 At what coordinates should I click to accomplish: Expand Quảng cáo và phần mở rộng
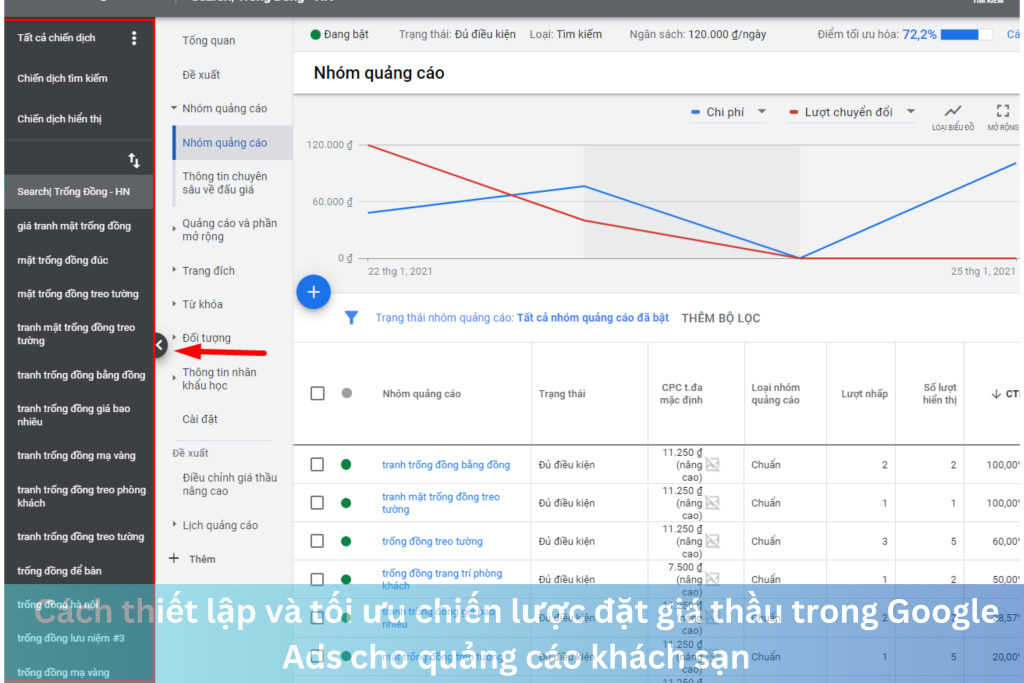[x=174, y=229]
